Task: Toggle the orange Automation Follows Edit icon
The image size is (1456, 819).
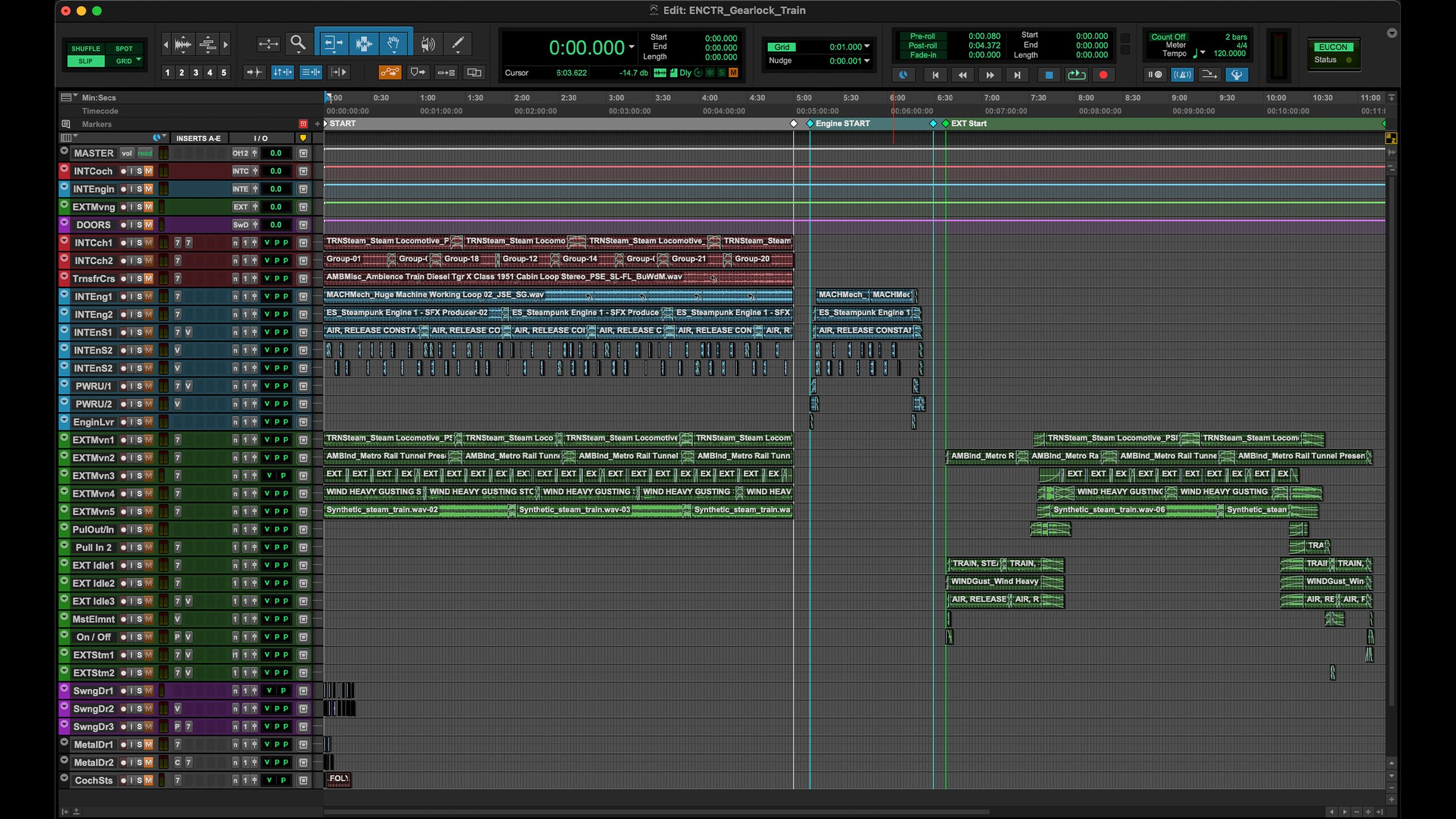Action: (x=390, y=73)
